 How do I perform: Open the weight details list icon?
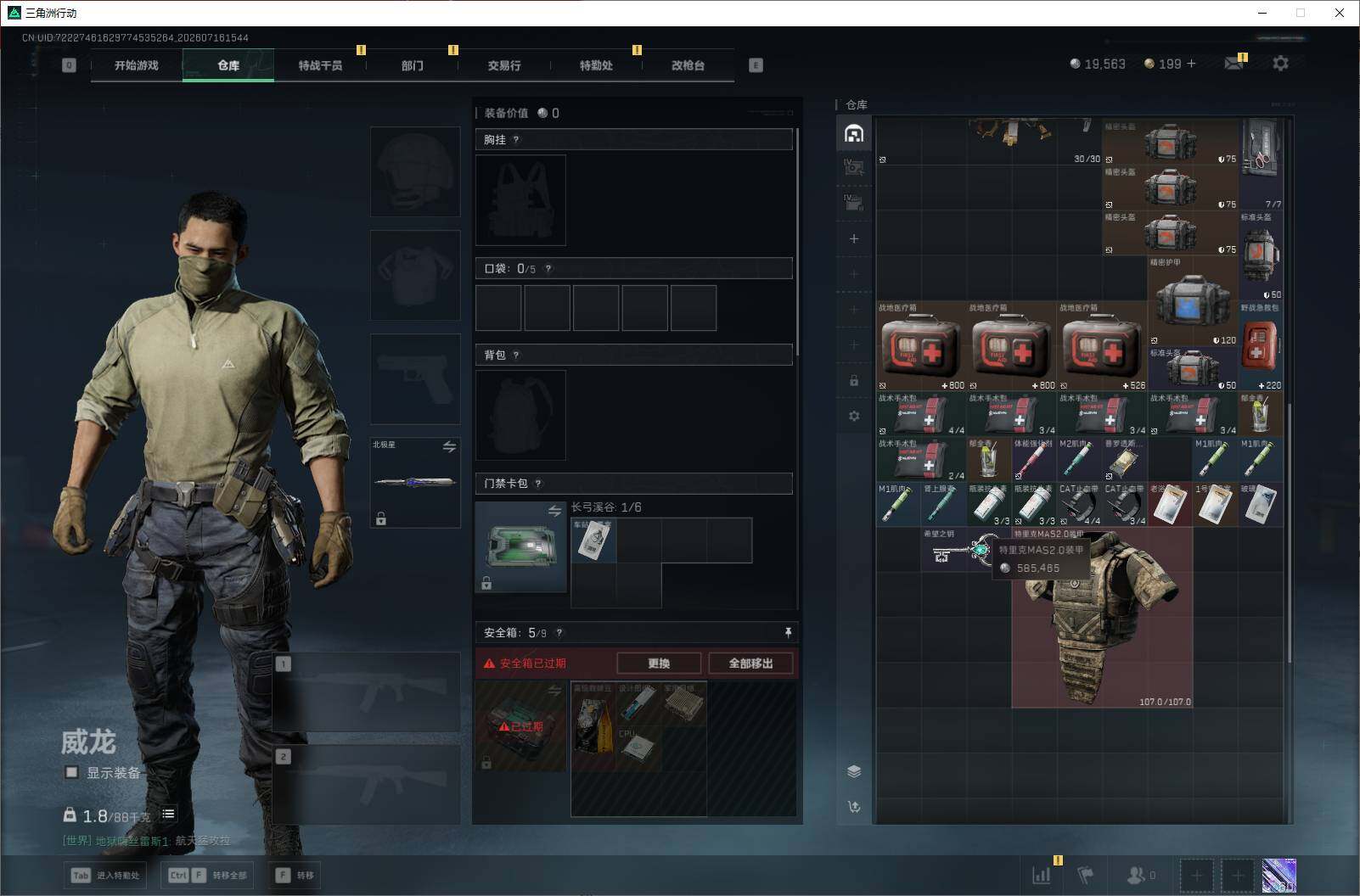(x=168, y=814)
